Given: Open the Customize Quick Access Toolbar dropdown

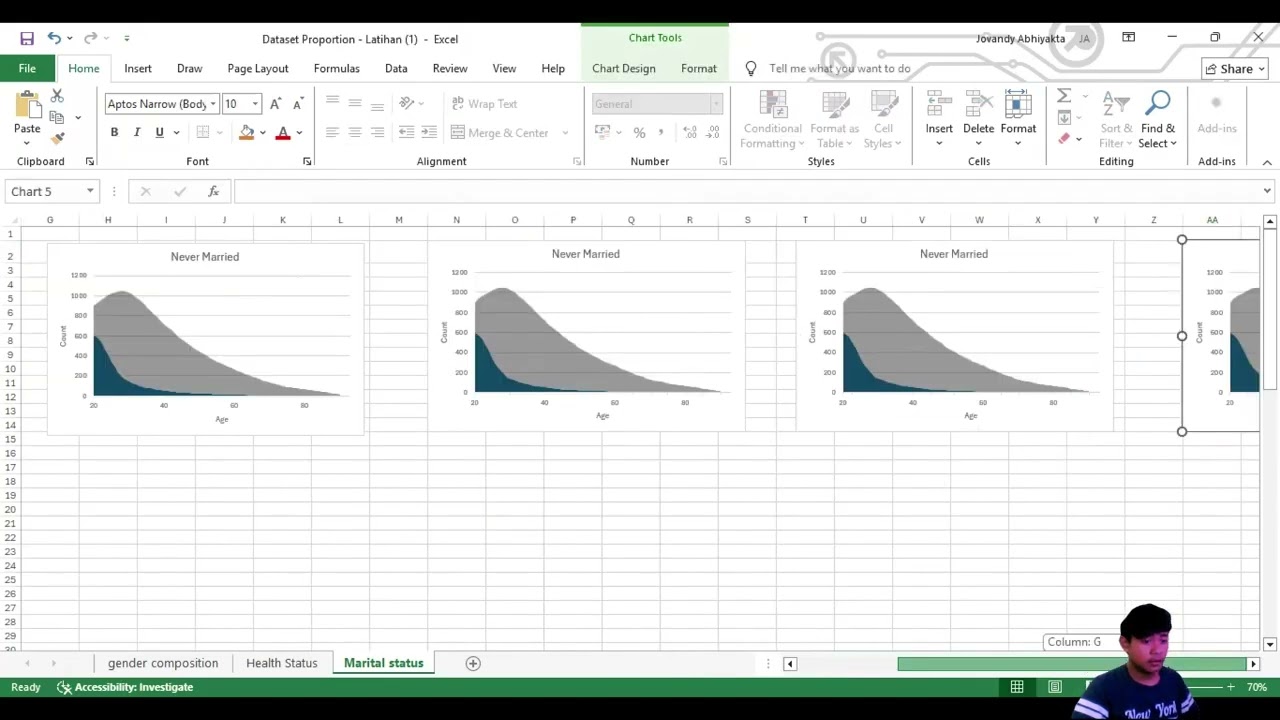Looking at the screenshot, I should tap(126, 39).
